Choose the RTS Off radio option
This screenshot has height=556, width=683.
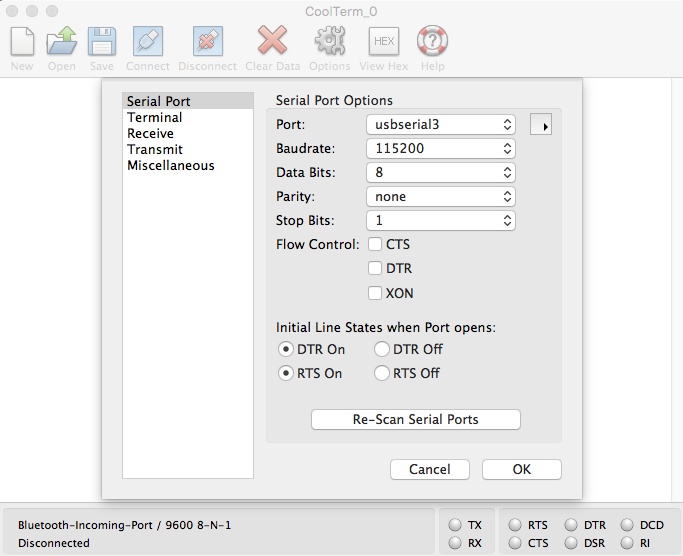[382, 373]
